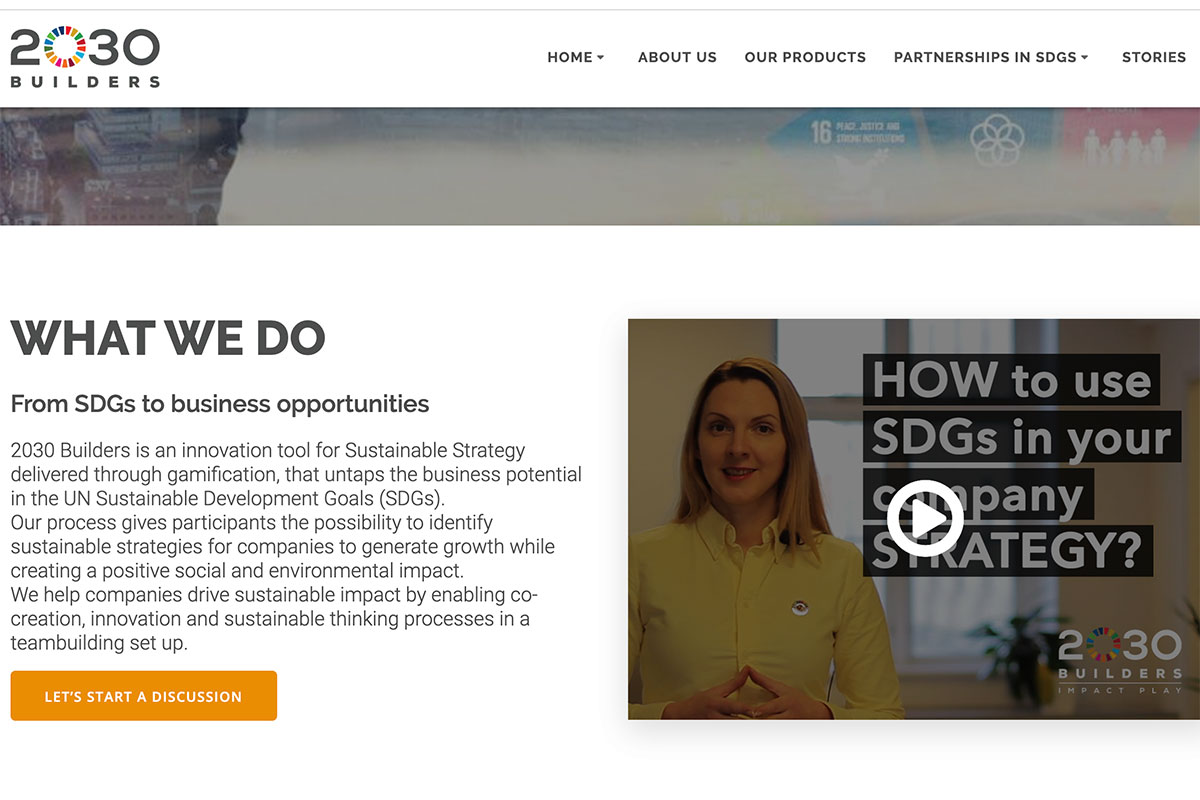Click the interlocking circles icon in banner
The height and width of the screenshot is (800, 1200).
point(997,139)
